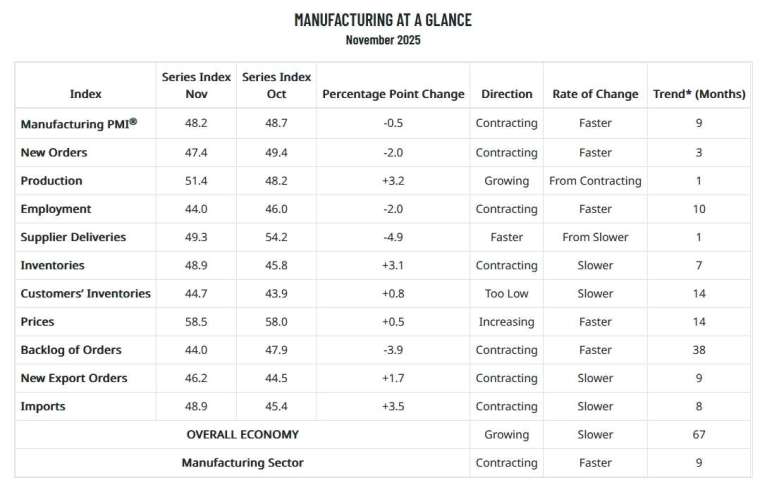This screenshot has height=485, width=760.
Task: Click the 'OVERALL ECONOMY' summary row label
Action: coord(242,434)
